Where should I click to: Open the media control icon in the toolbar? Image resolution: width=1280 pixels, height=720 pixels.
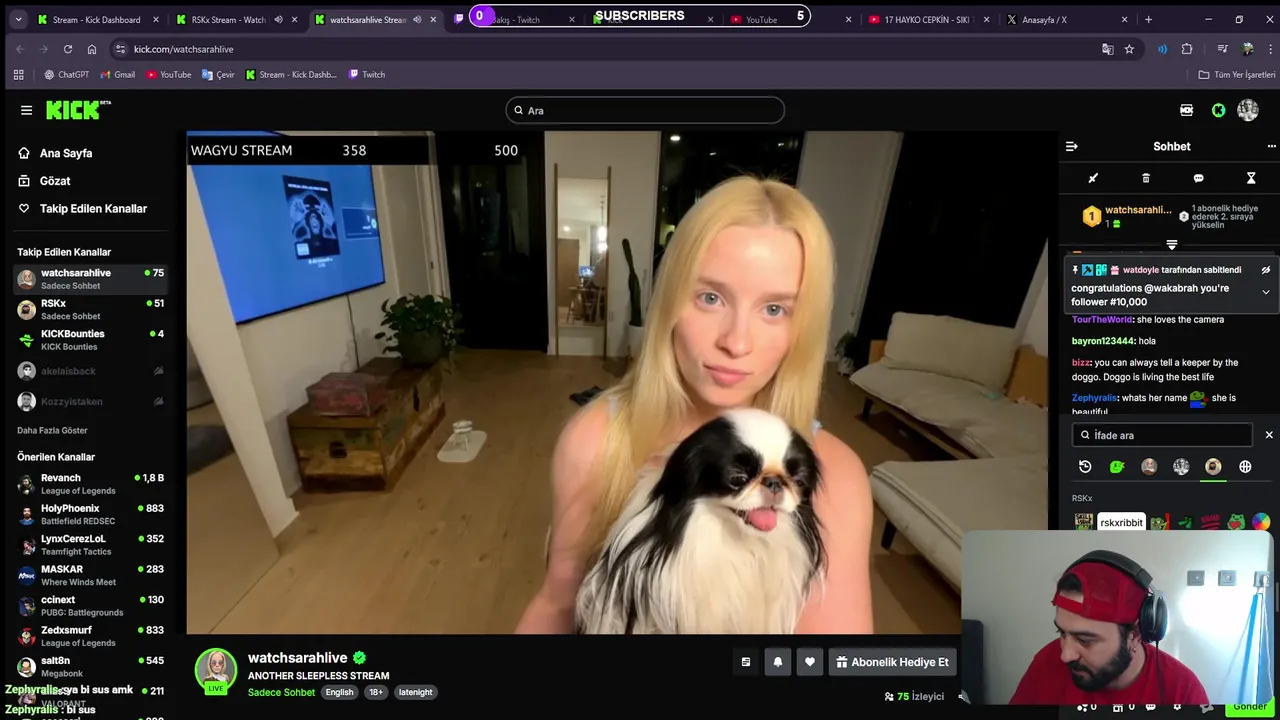click(1222, 49)
